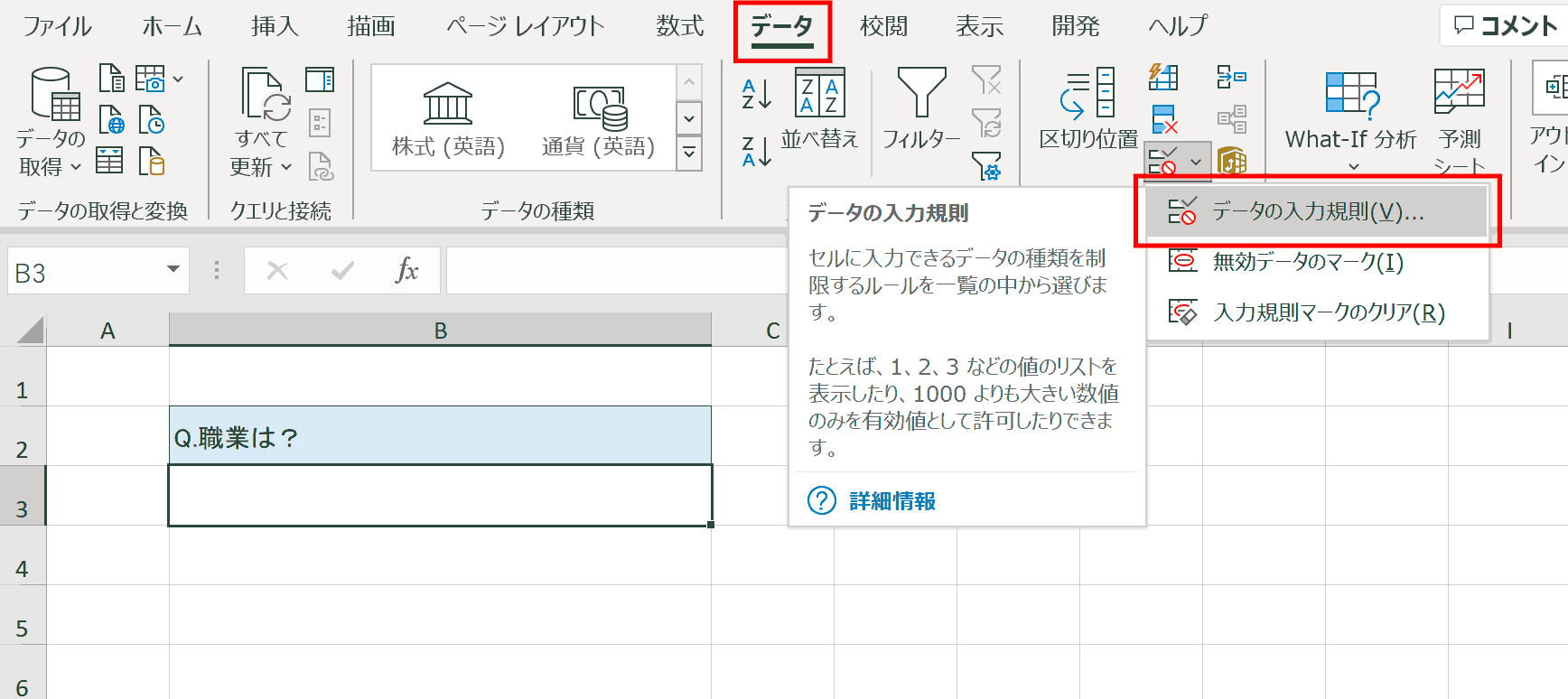Image resolution: width=1568 pixels, height=699 pixels.
Task: Click the Select All corner triangle
Action: pyautogui.click(x=29, y=331)
